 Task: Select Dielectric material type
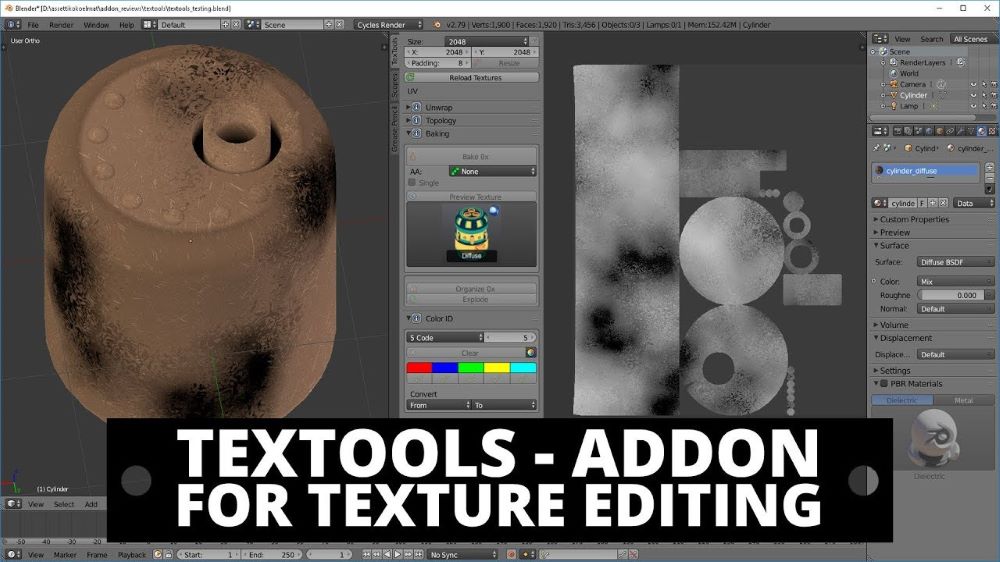point(902,400)
